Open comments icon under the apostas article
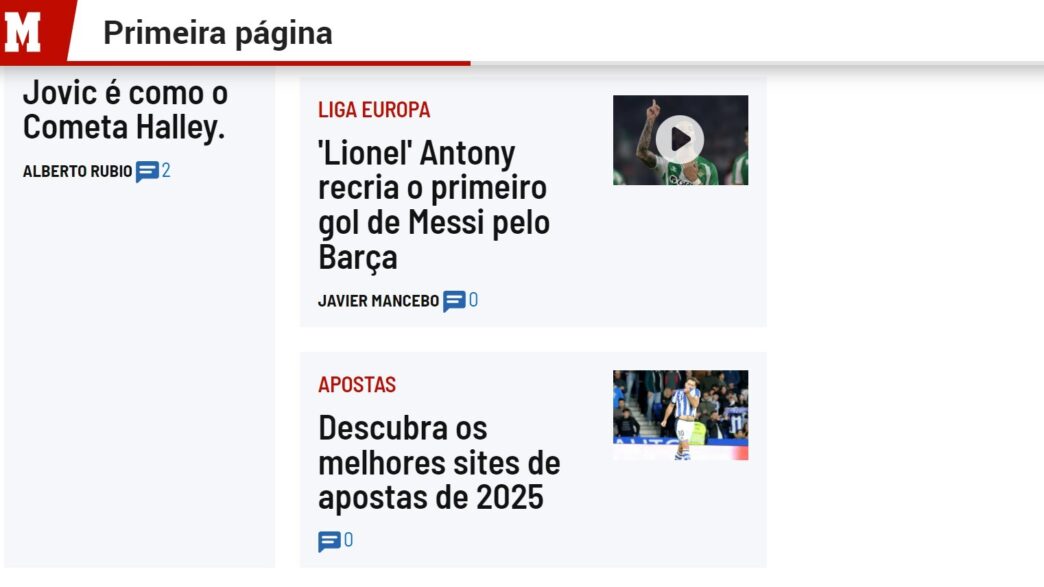Screen dimensions: 1044x587 (329, 542)
